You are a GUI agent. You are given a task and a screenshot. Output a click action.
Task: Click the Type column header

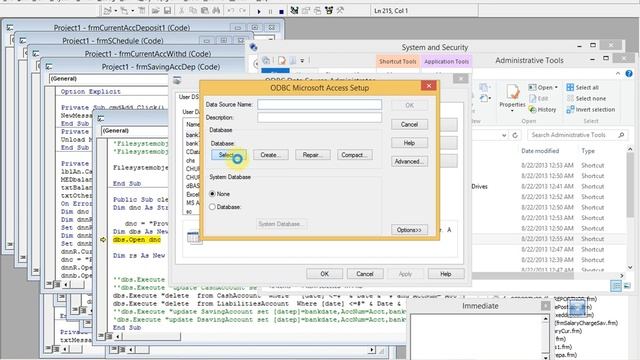coord(588,151)
